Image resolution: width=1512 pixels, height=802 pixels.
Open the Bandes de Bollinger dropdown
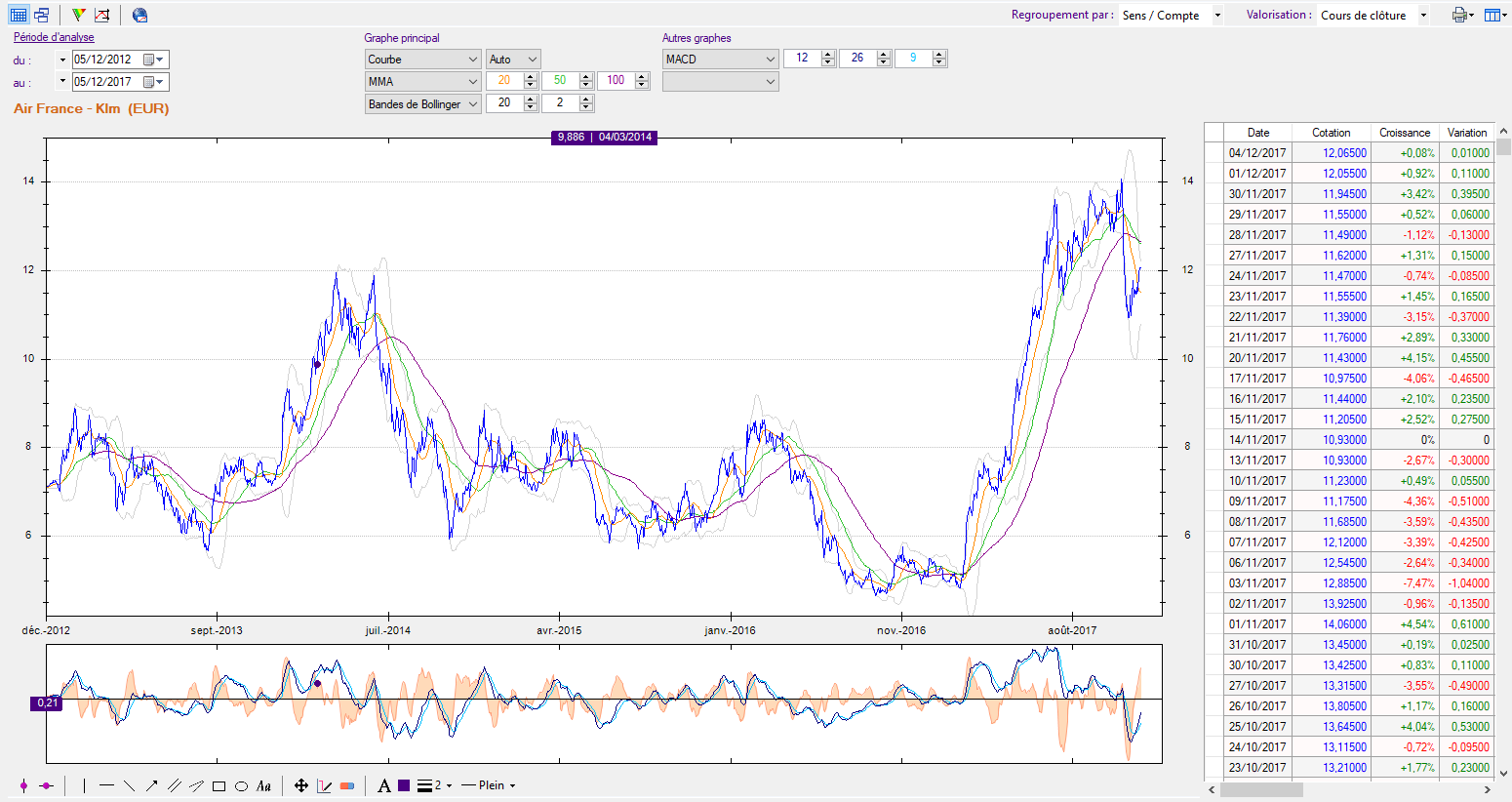click(x=422, y=103)
